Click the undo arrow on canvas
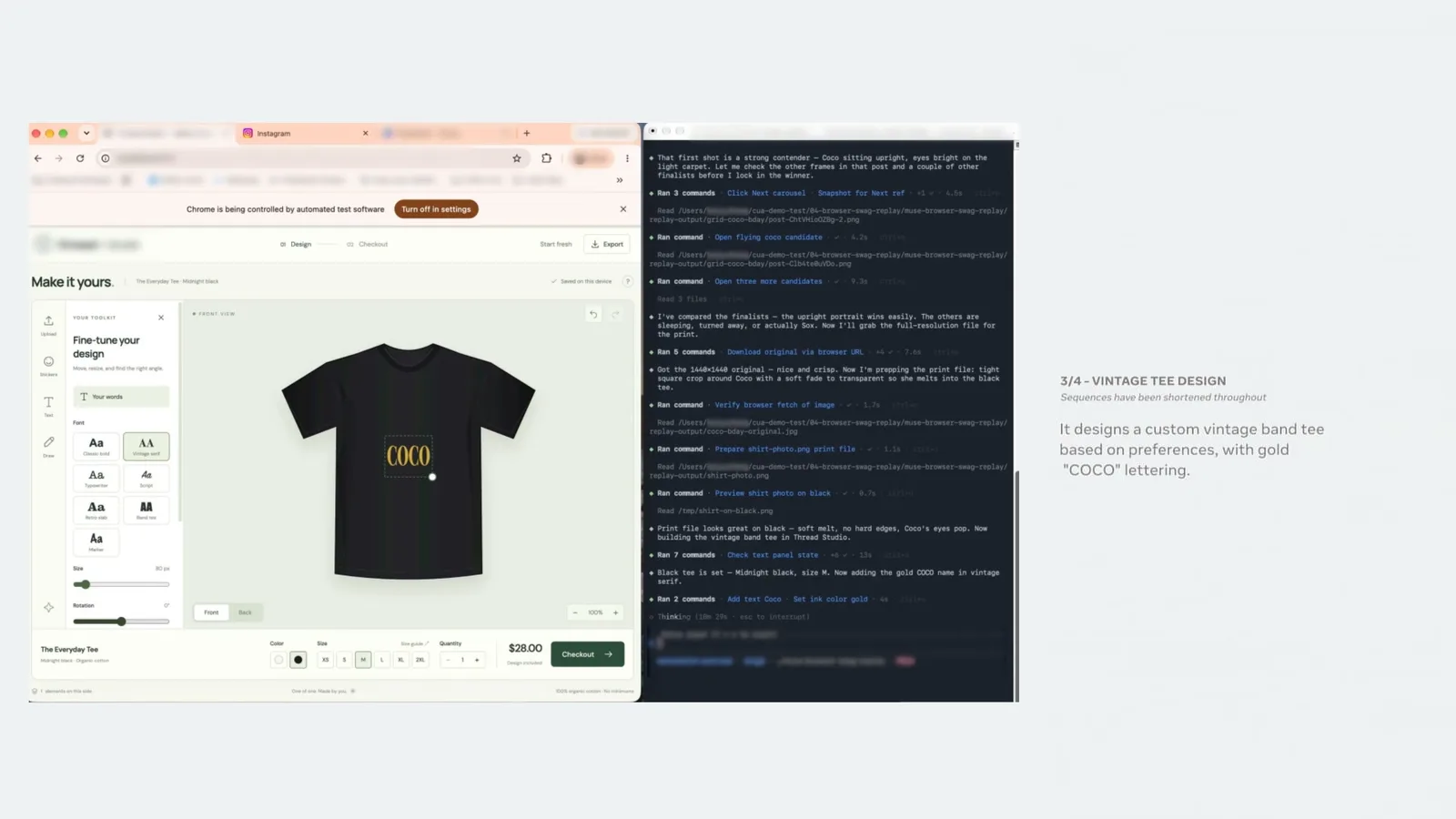This screenshot has height=819, width=1456. click(593, 314)
